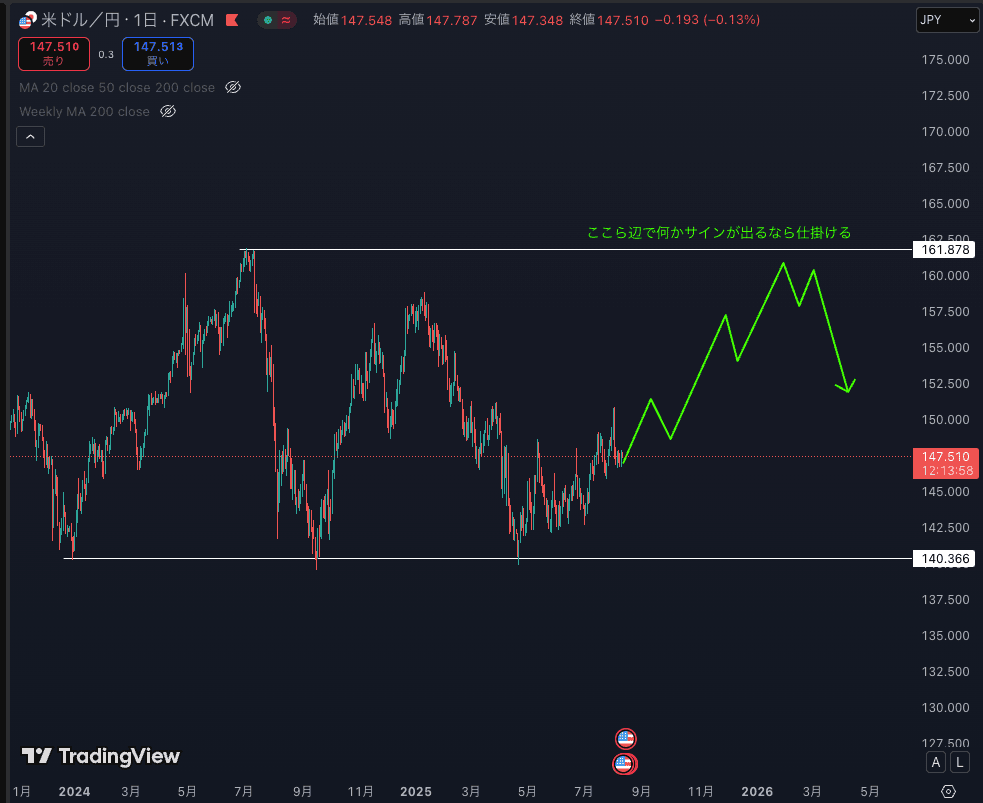Click the market status indicator pill
The width and height of the screenshot is (983, 803).
coord(276,20)
